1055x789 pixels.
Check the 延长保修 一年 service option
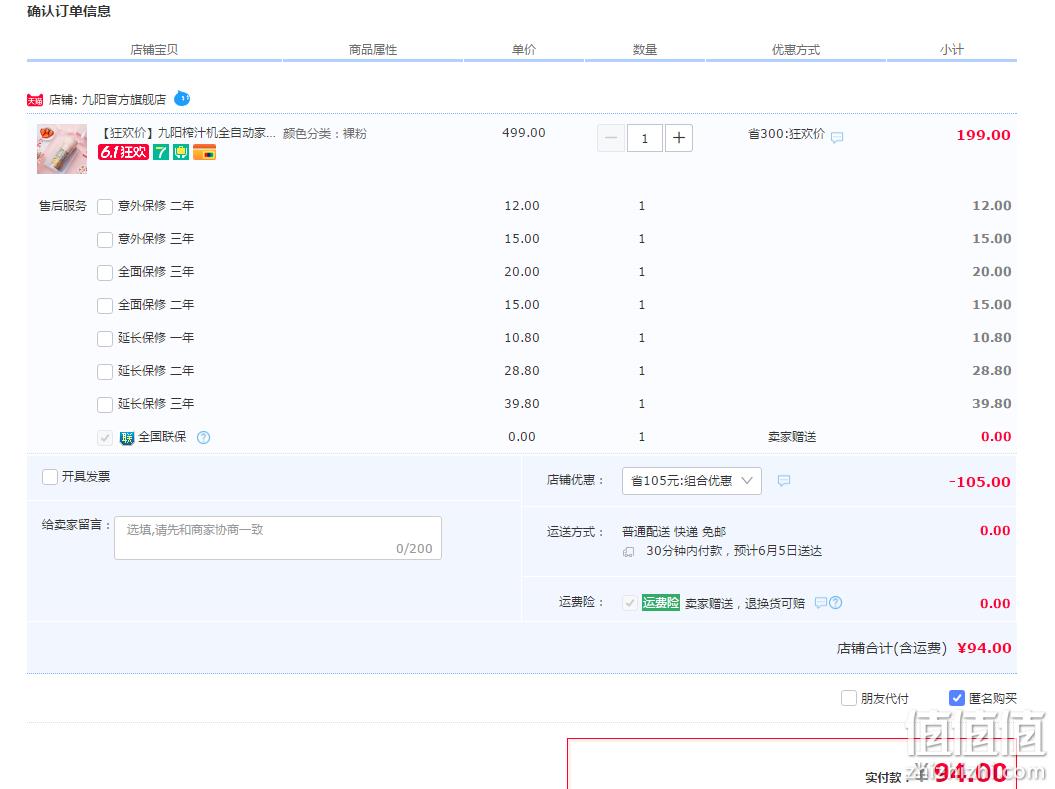tap(105, 338)
